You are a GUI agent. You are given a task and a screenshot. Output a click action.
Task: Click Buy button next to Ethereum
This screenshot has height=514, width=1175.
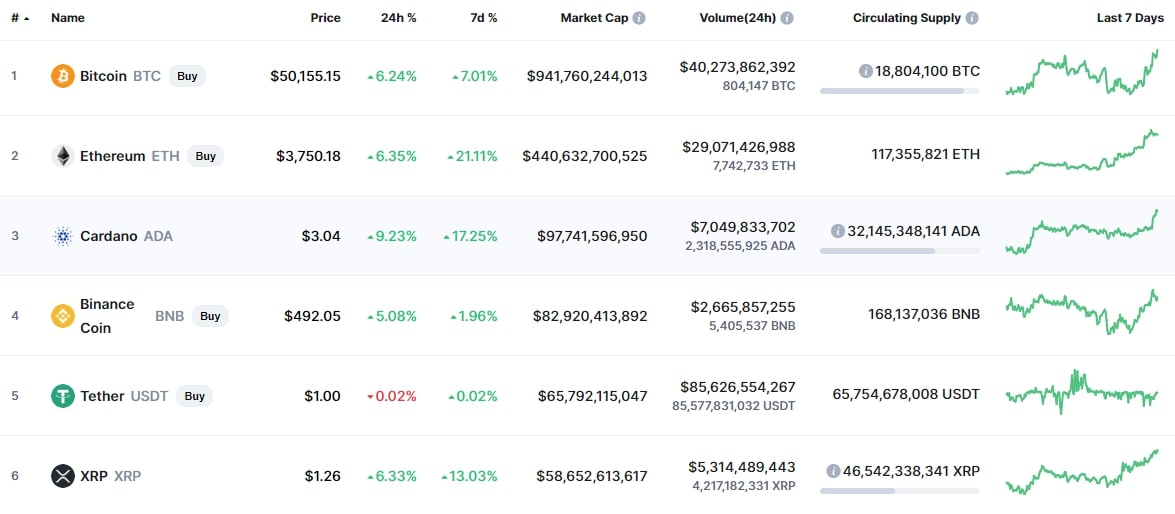[x=205, y=156]
